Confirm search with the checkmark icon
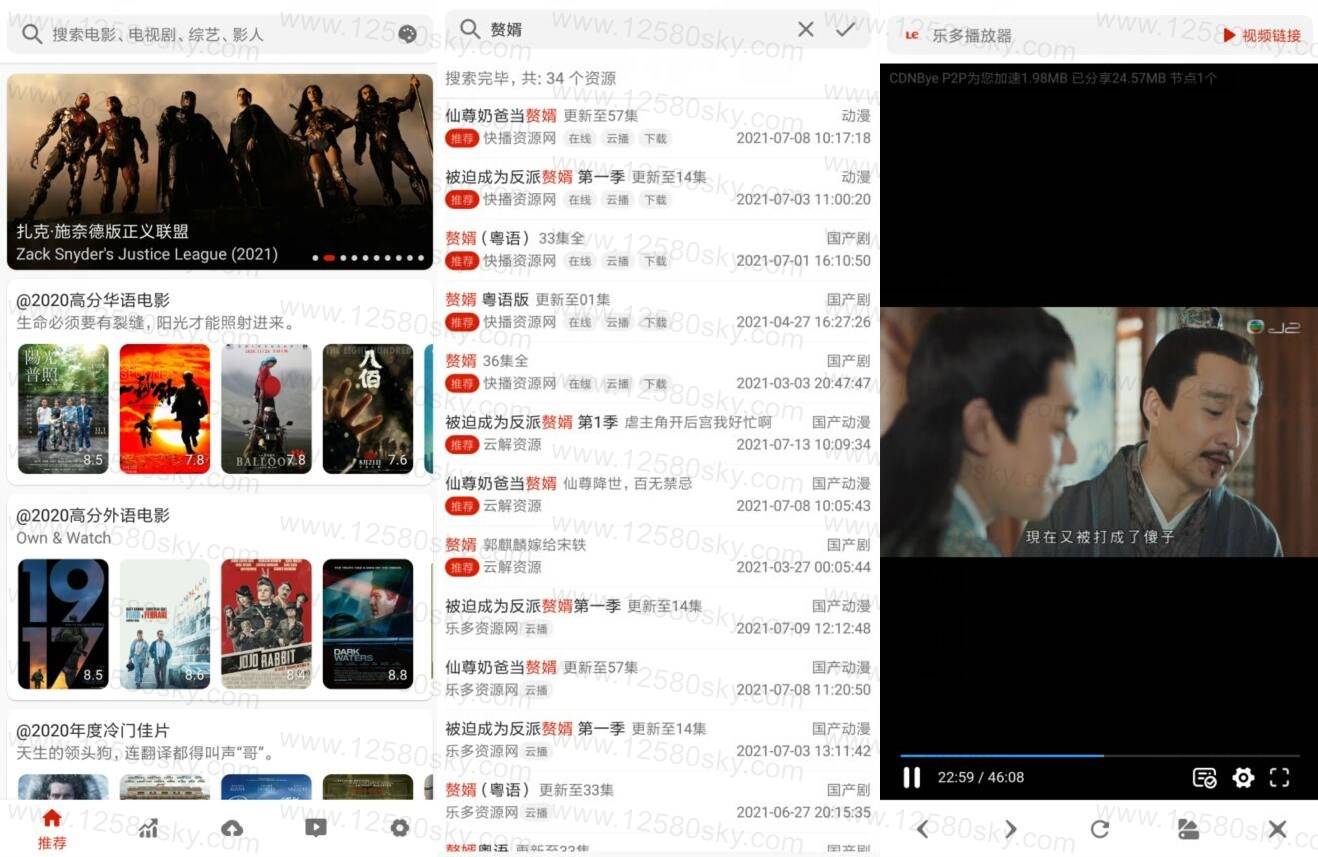The height and width of the screenshot is (857, 1318). point(846,30)
